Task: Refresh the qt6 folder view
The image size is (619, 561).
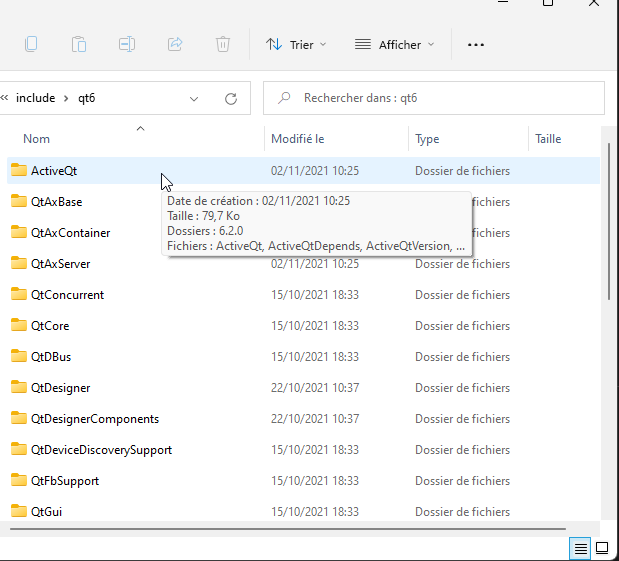Action: tap(231, 98)
